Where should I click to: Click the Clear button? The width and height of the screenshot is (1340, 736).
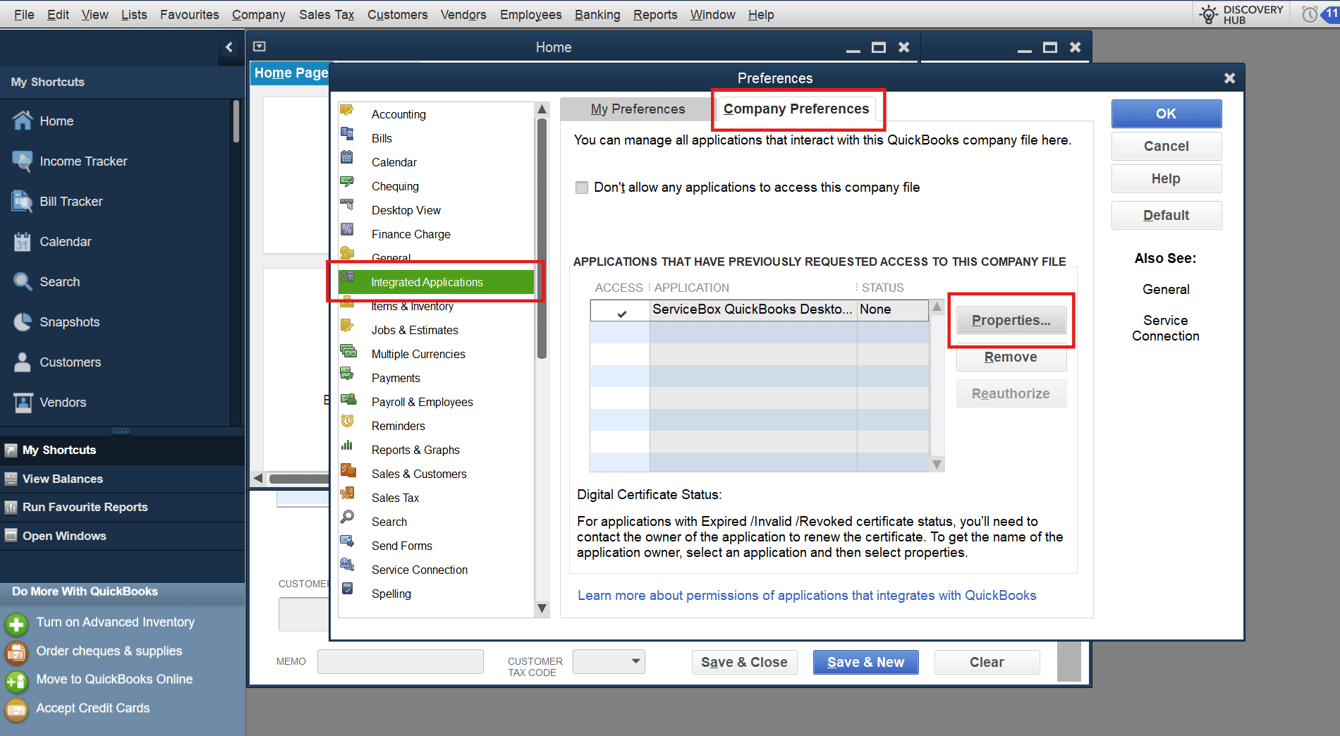[987, 662]
